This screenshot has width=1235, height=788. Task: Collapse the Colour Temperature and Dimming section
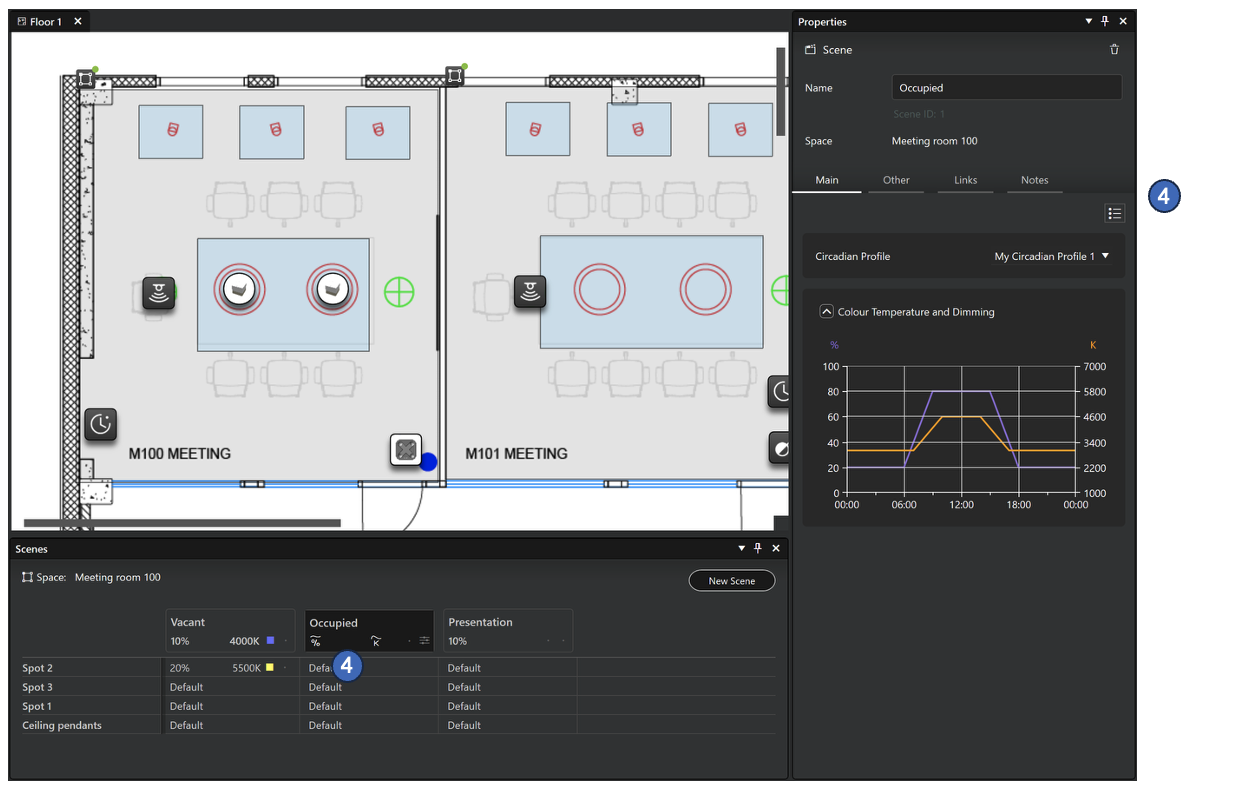tap(826, 312)
